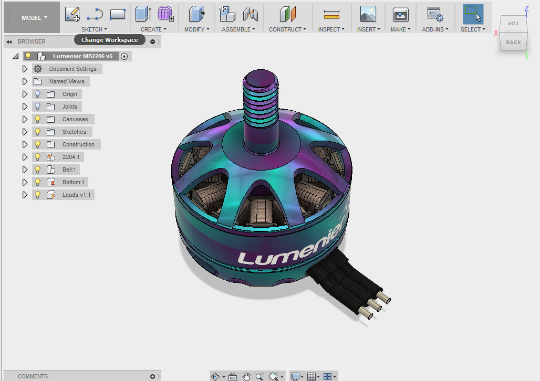Expand the Construction folder node
The width and height of the screenshot is (540, 381).
click(x=24, y=144)
